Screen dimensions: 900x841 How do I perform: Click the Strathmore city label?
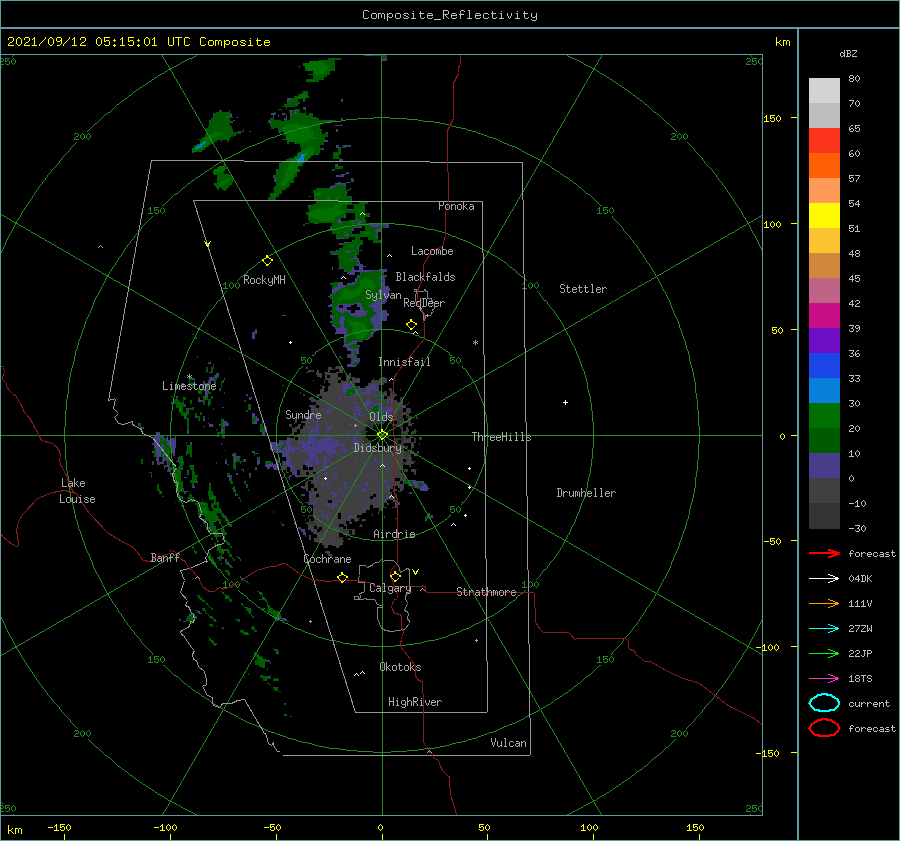[487, 592]
